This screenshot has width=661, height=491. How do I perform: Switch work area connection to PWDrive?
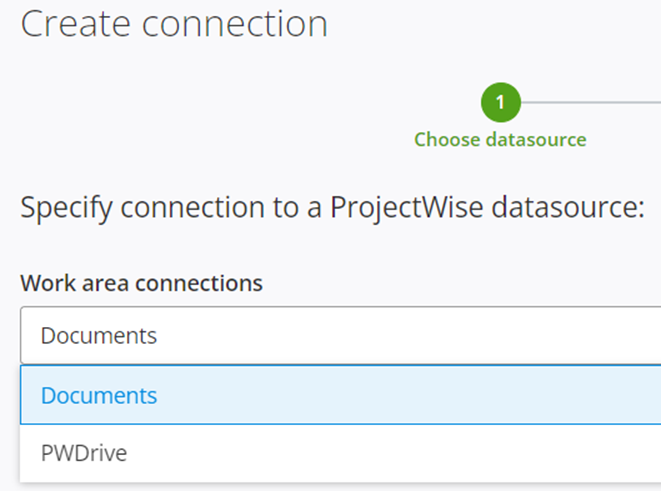[x=341, y=453]
